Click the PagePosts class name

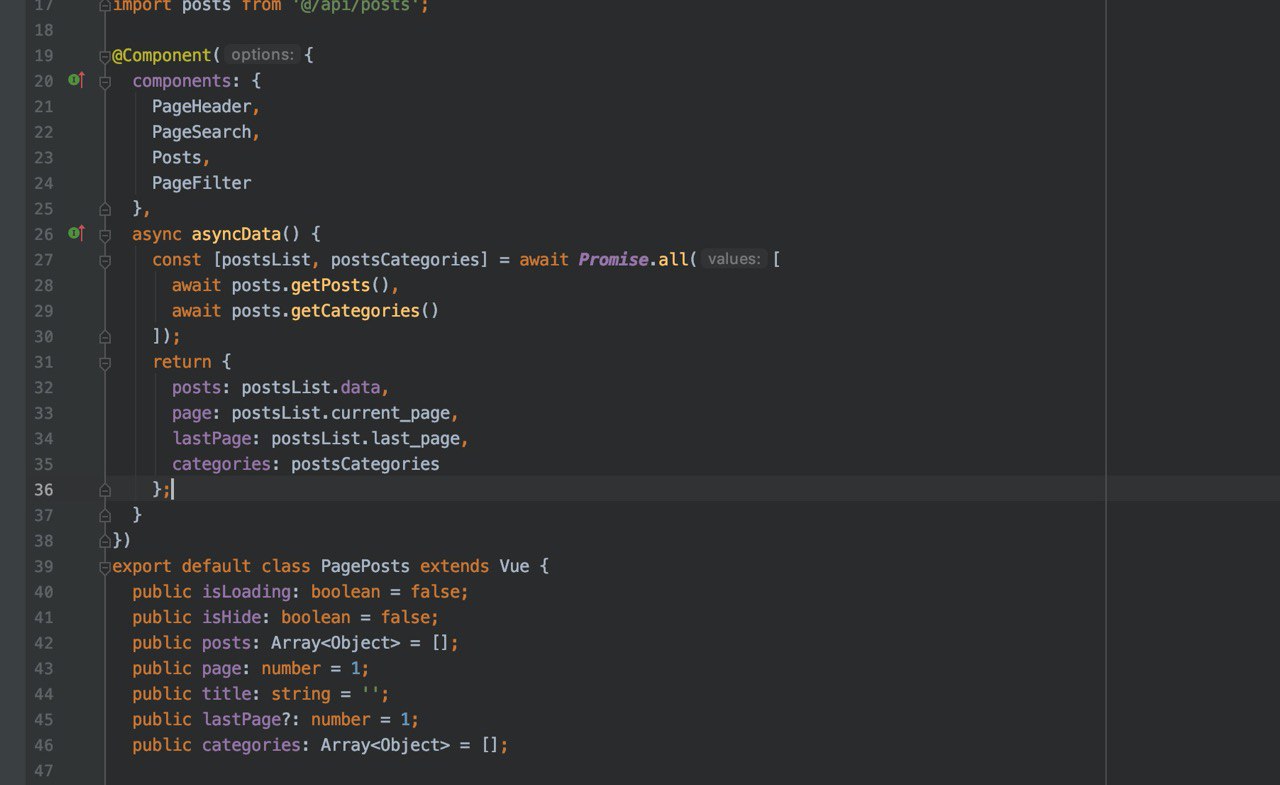(365, 566)
